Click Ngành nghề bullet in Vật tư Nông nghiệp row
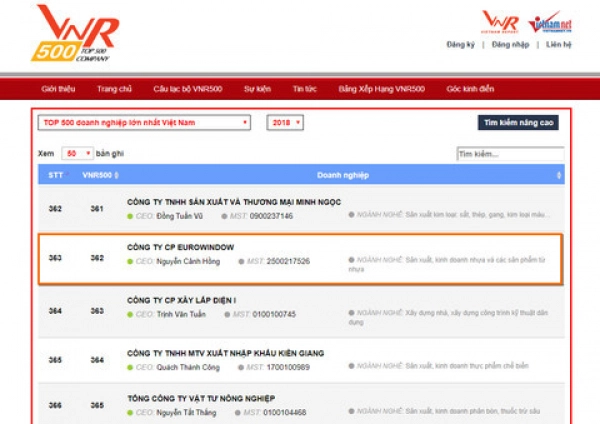The width and height of the screenshot is (600, 424). [351, 411]
